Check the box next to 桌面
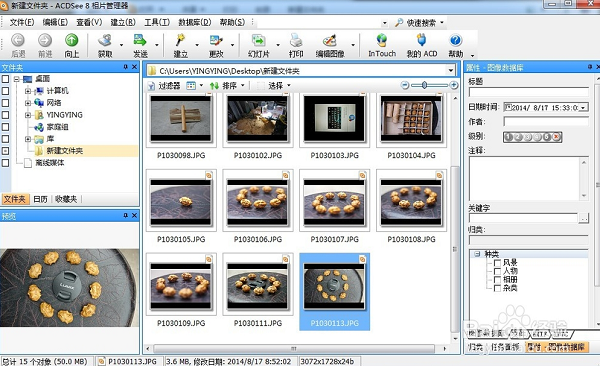The height and width of the screenshot is (366, 600). pyautogui.click(x=5, y=79)
